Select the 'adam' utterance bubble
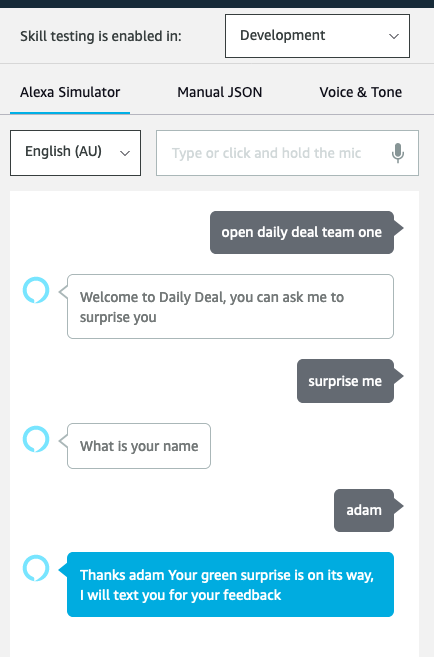 [364, 510]
